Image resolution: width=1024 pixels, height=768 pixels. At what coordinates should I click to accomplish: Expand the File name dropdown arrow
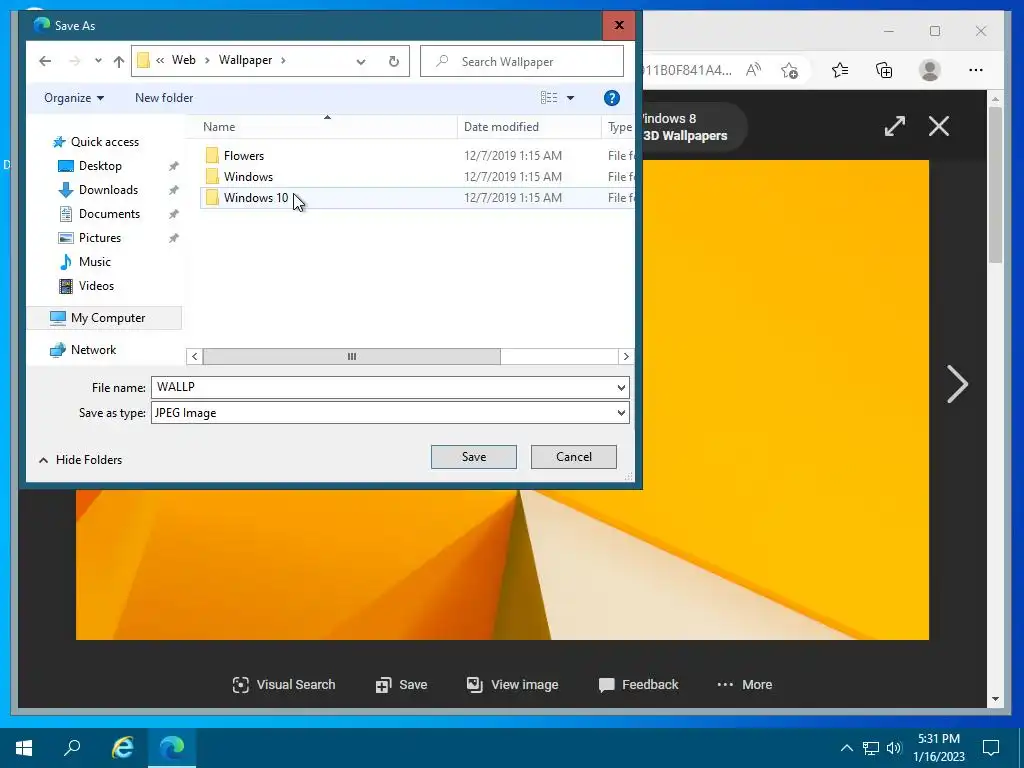621,387
